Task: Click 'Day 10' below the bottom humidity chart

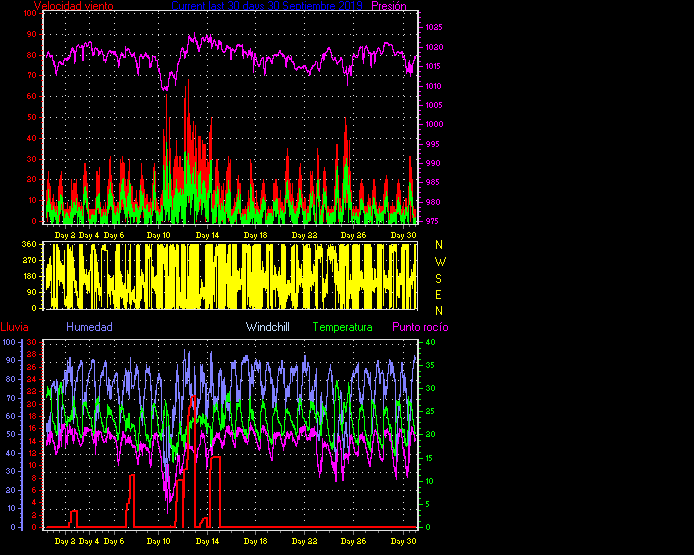Action: [158, 541]
